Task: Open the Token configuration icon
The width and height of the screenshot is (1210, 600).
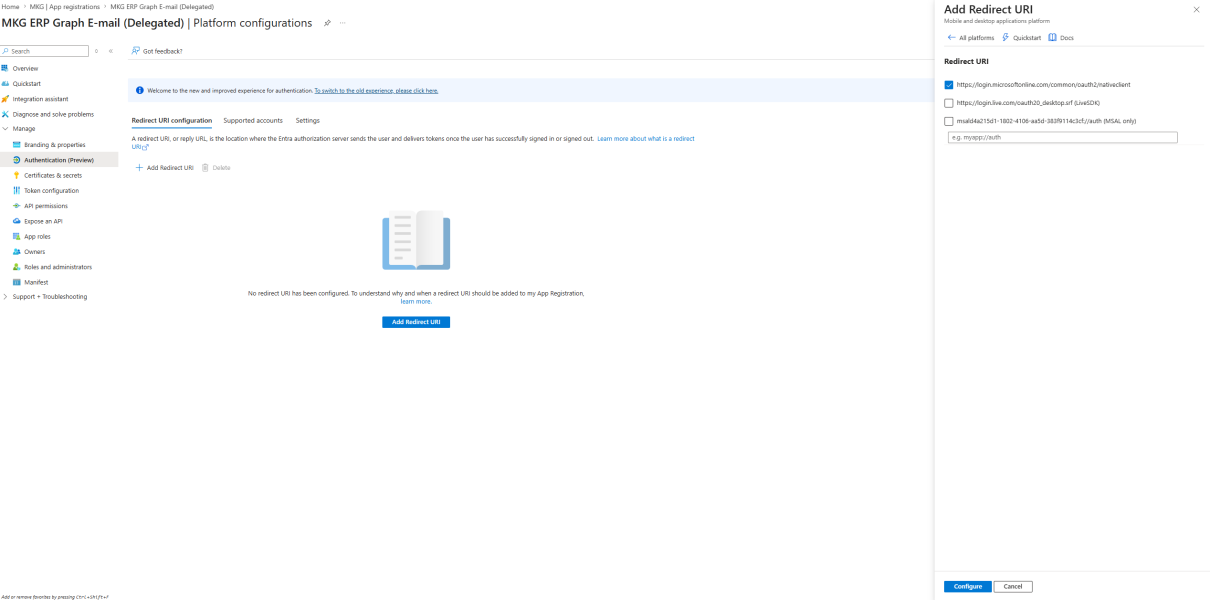Action: (x=16, y=190)
